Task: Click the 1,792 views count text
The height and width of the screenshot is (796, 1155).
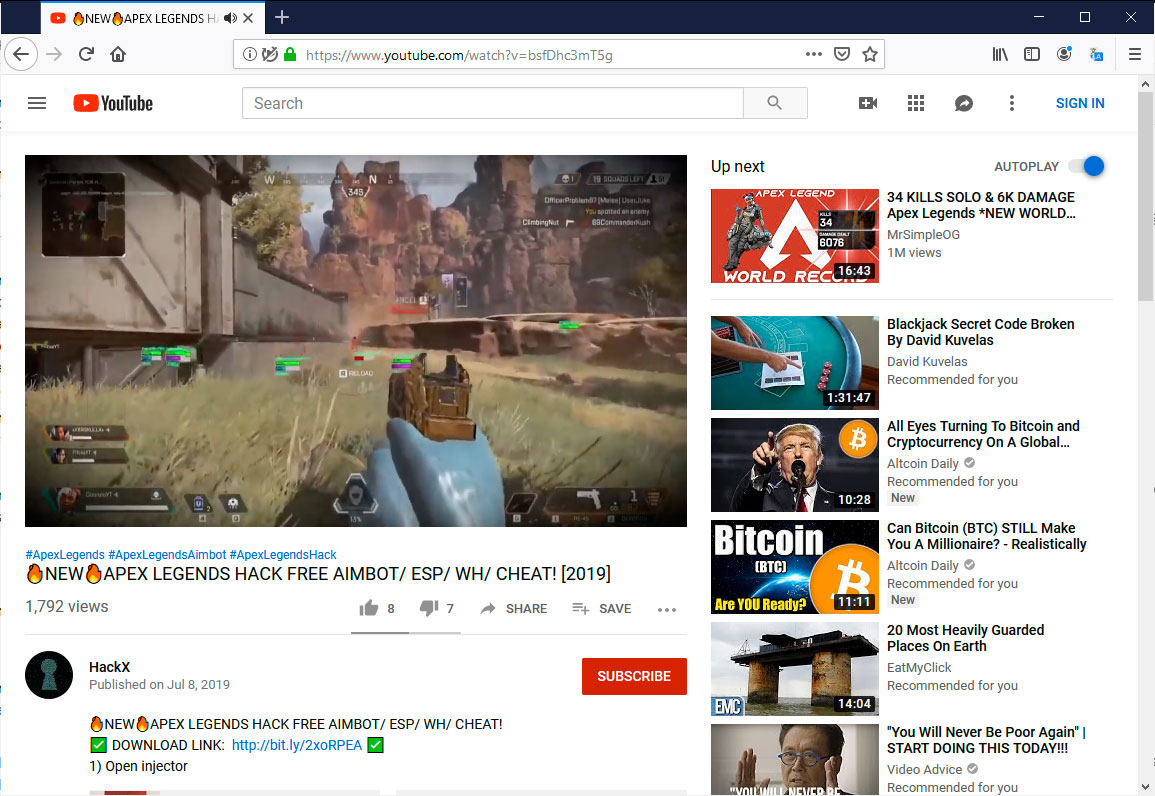Action: coord(66,607)
